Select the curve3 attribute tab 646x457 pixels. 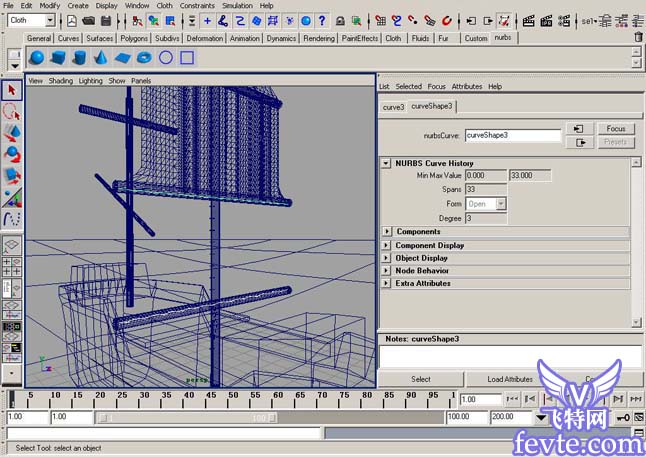(x=393, y=107)
